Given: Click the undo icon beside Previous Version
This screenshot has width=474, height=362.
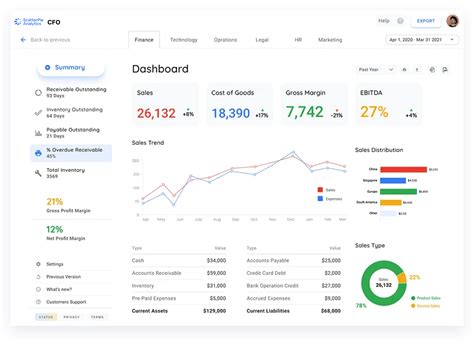Looking at the screenshot, I should 38,277.
